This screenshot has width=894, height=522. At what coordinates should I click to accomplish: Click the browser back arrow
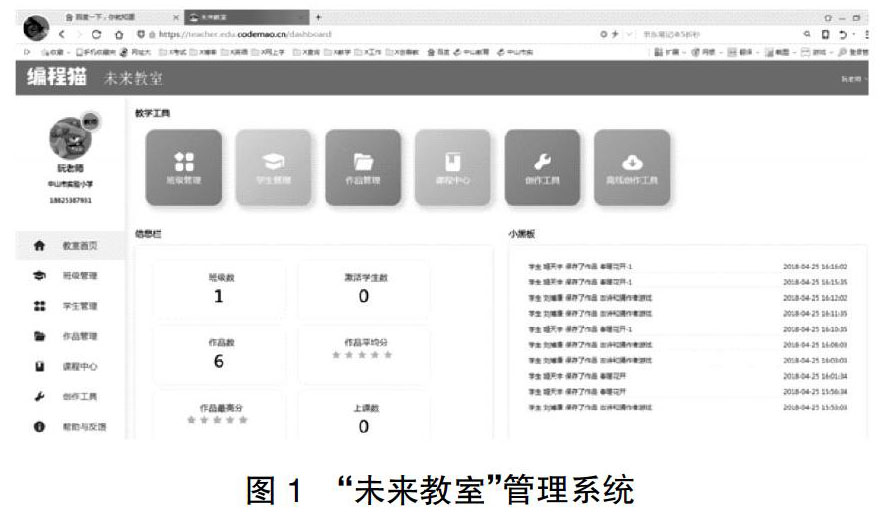(62, 34)
